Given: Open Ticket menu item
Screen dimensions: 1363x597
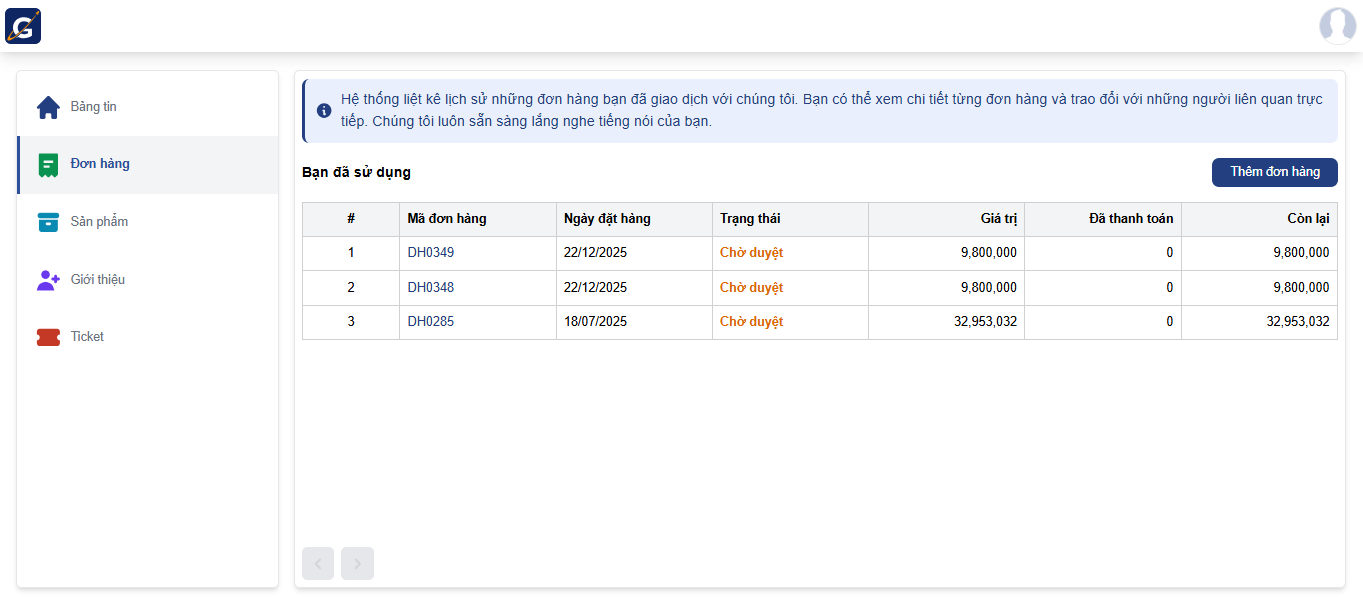Looking at the screenshot, I should [x=87, y=337].
